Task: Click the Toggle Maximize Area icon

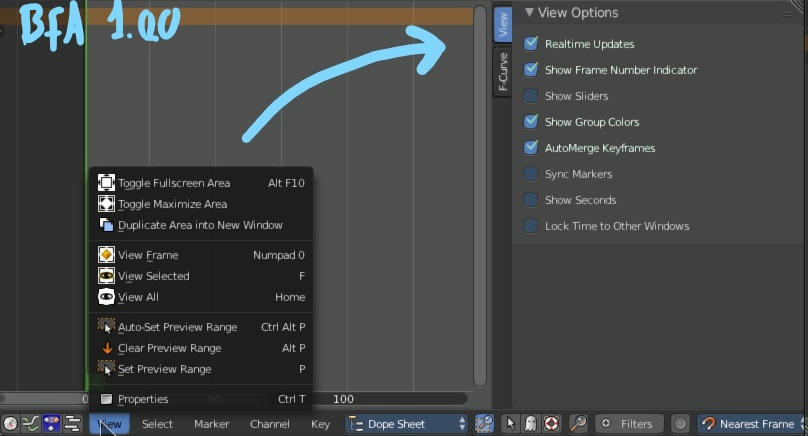Action: click(106, 204)
